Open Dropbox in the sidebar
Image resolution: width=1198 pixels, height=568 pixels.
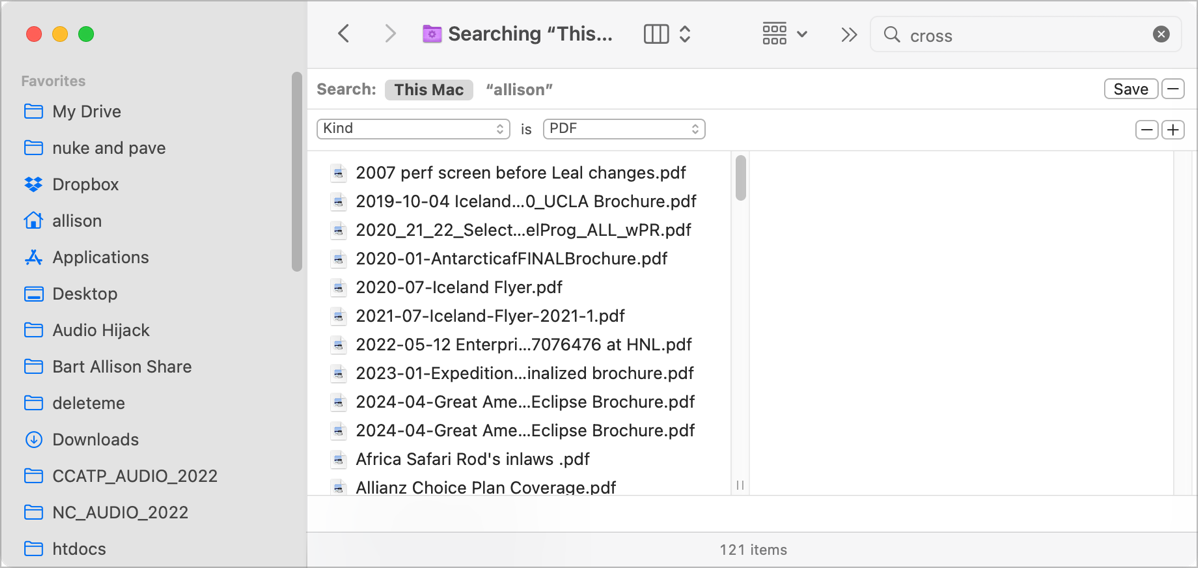click(x=85, y=184)
